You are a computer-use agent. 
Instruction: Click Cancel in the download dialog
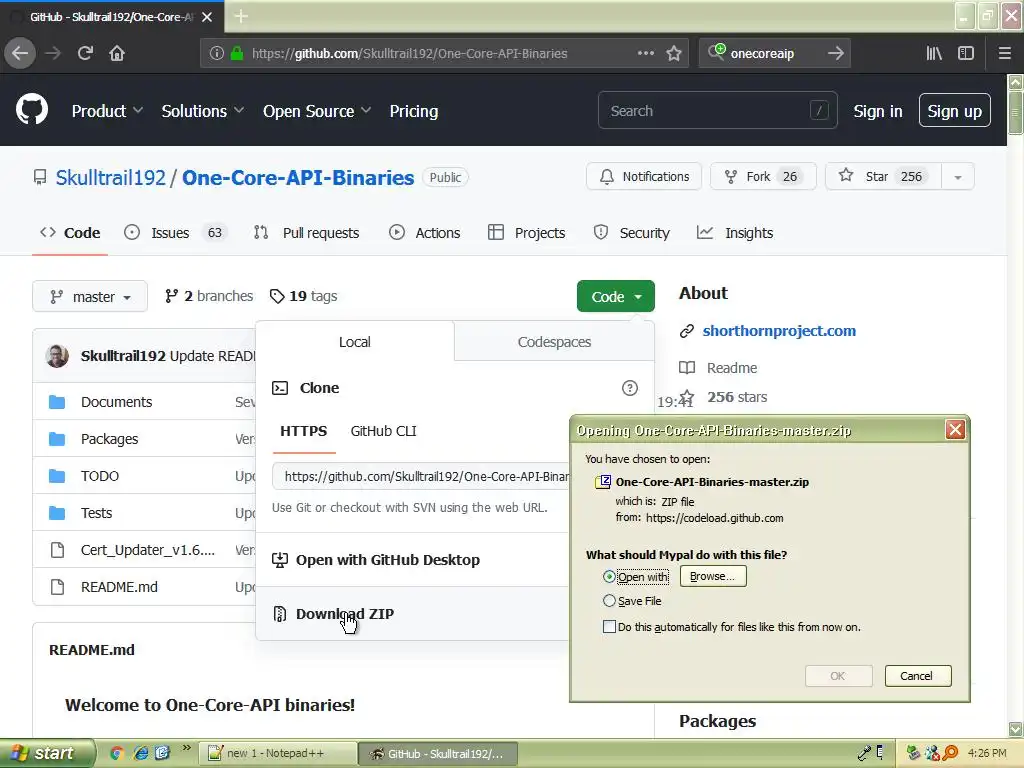pos(918,676)
